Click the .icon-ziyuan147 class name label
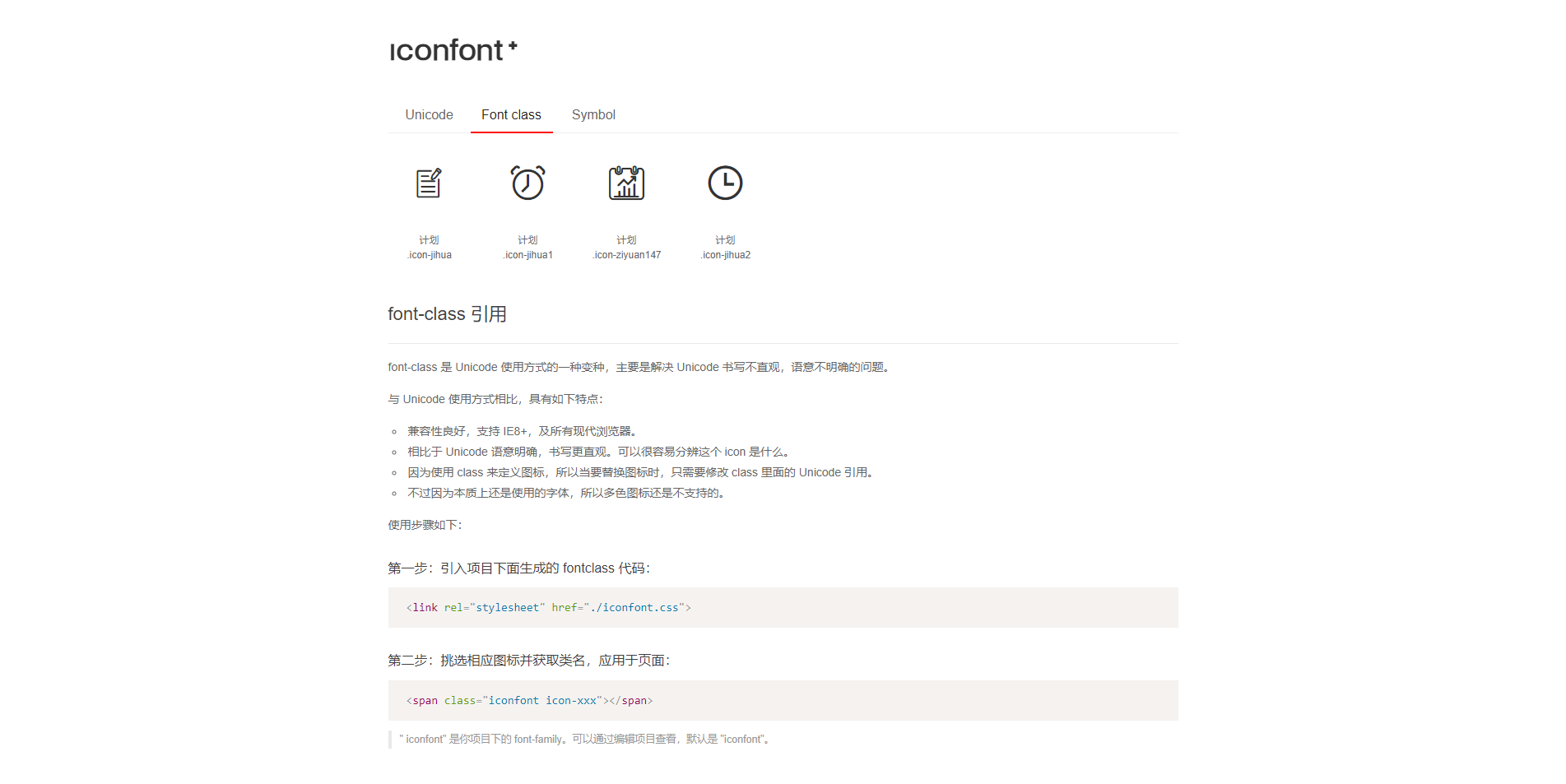This screenshot has width=1566, height=784. 625,254
